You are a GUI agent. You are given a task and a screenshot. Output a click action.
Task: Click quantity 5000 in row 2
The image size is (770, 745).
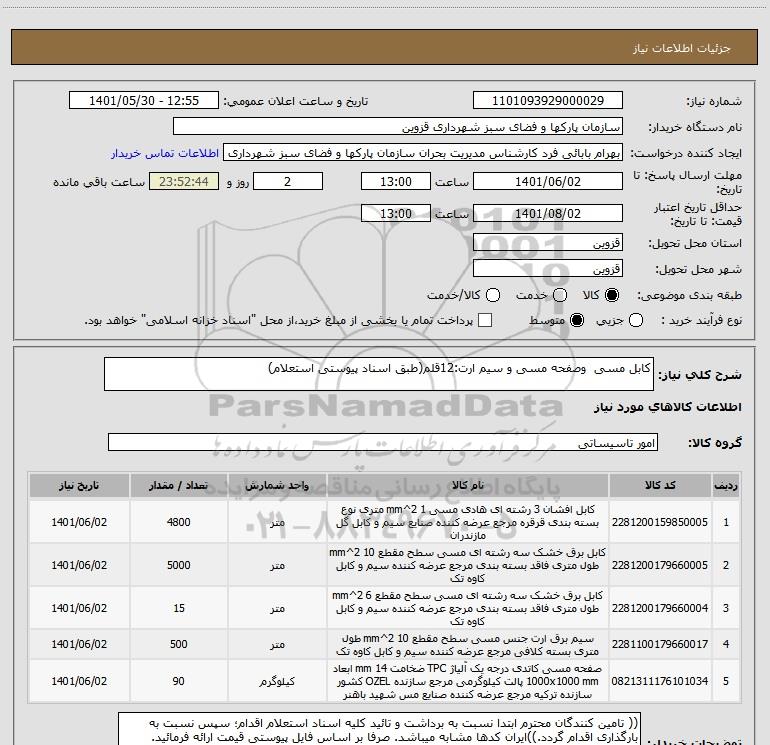coord(178,565)
